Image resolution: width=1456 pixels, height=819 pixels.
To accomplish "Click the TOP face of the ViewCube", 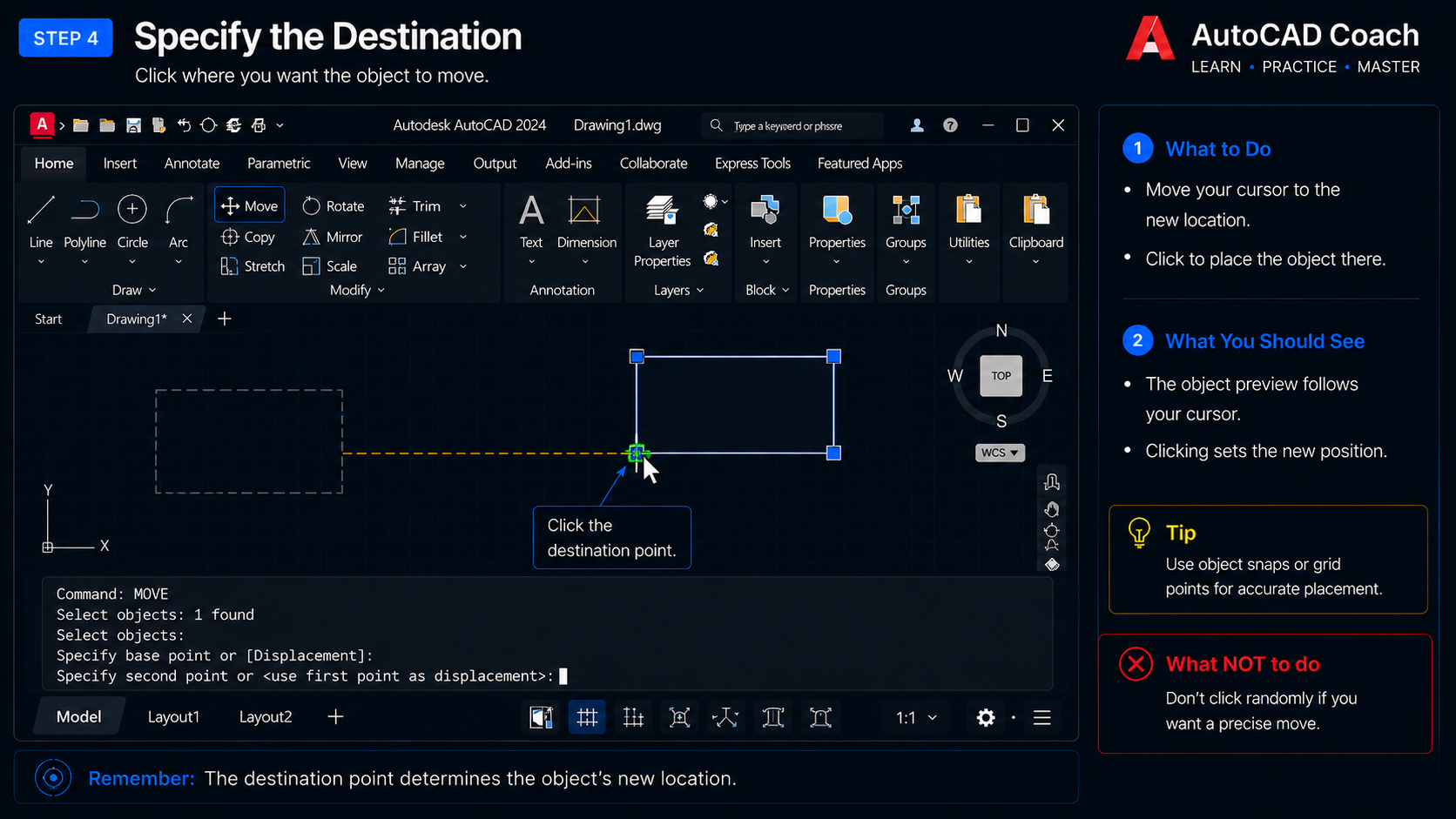I will 1001,376.
